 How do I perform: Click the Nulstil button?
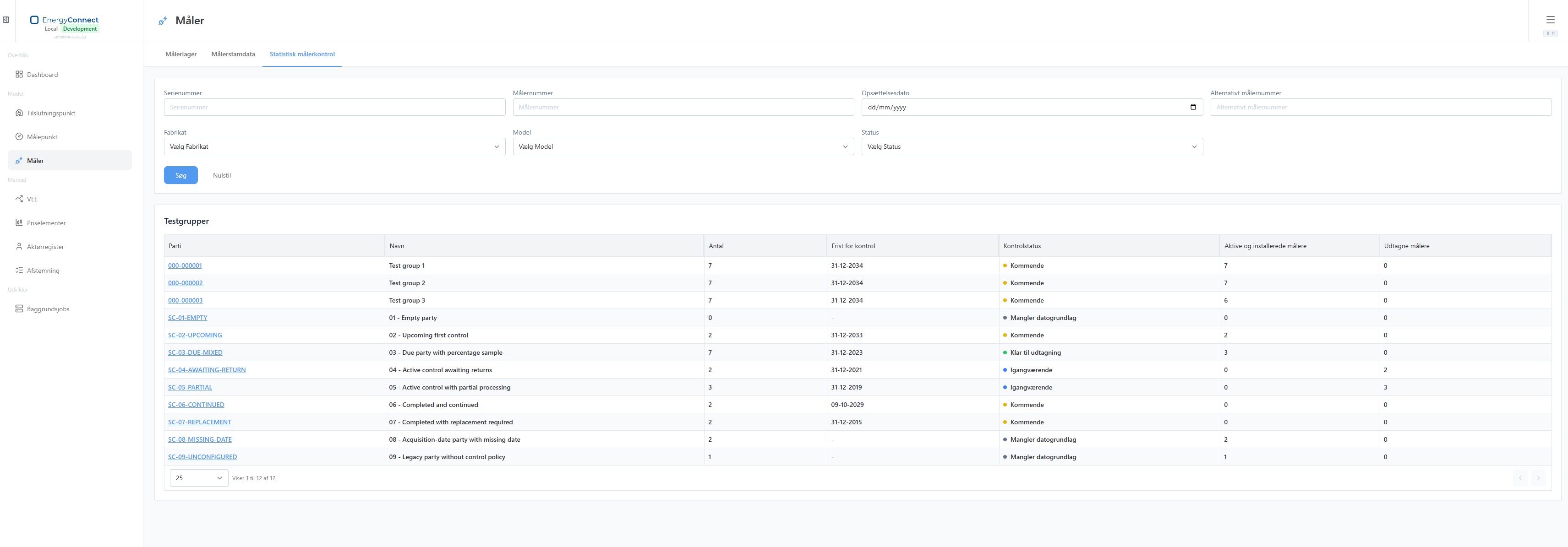(222, 175)
